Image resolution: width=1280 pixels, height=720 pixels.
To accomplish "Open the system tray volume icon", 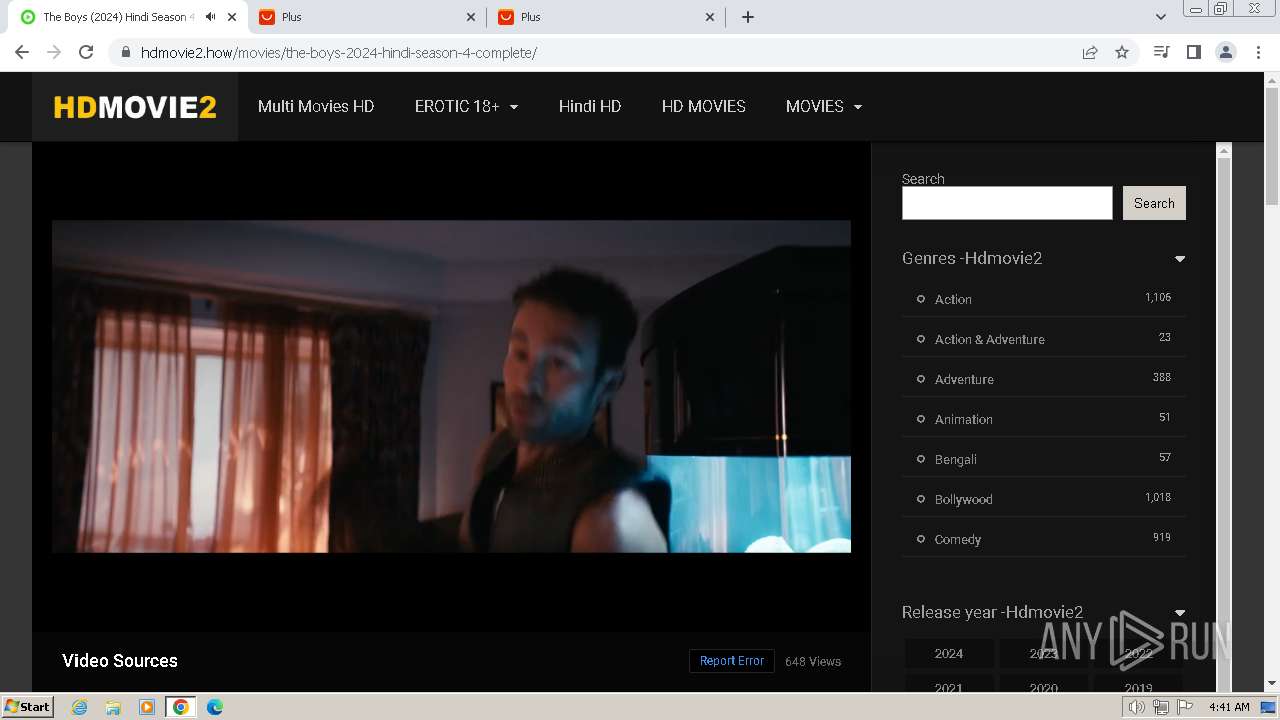I will (x=1137, y=707).
